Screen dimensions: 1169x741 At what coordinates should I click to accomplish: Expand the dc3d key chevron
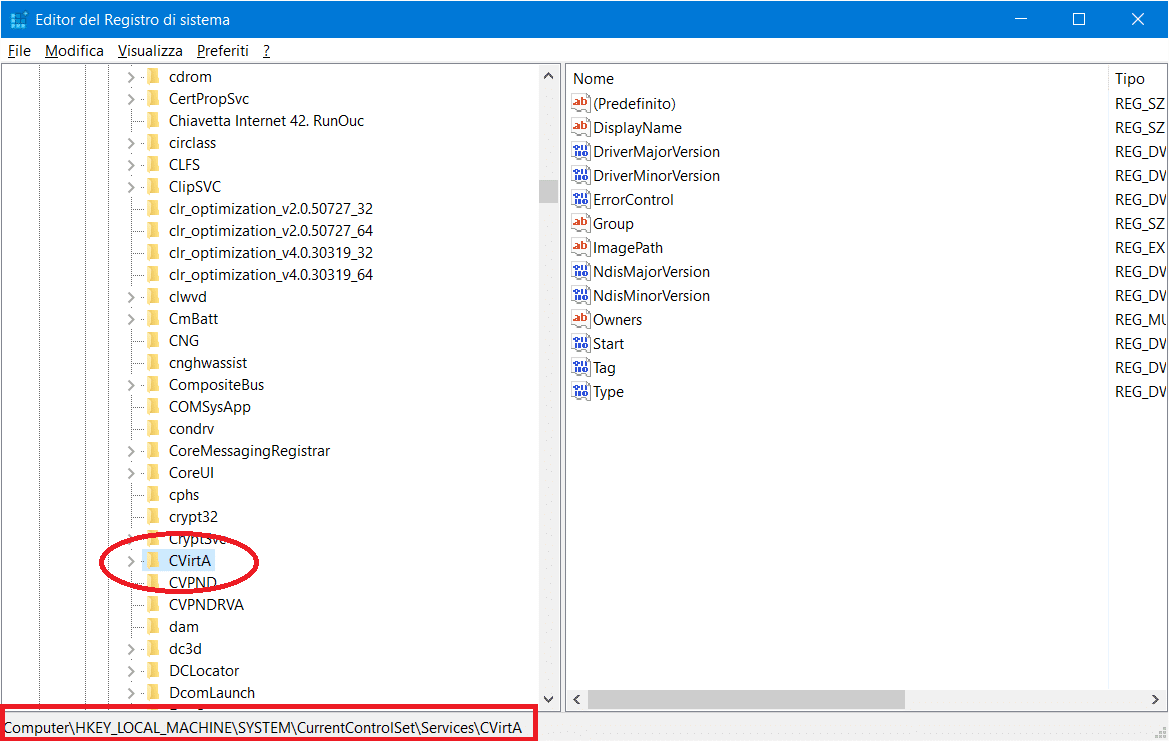click(130, 649)
